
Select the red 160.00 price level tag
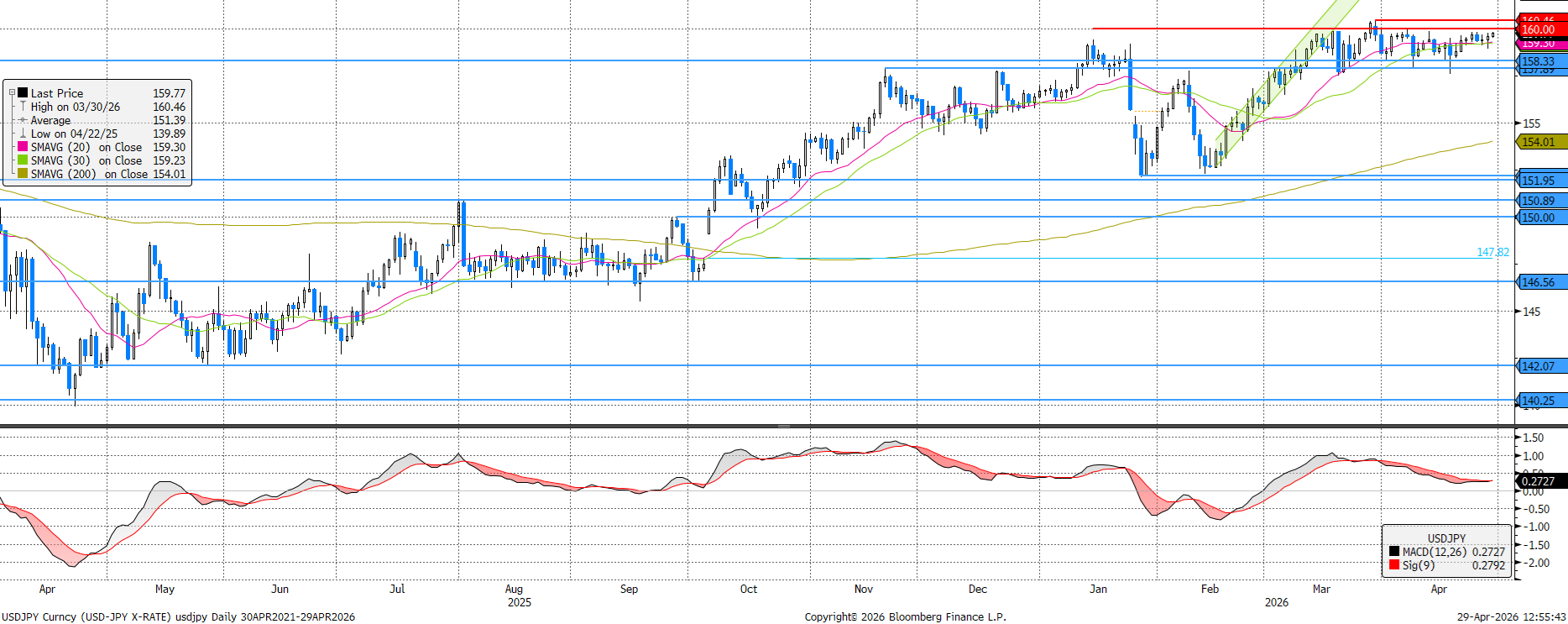tap(1539, 29)
